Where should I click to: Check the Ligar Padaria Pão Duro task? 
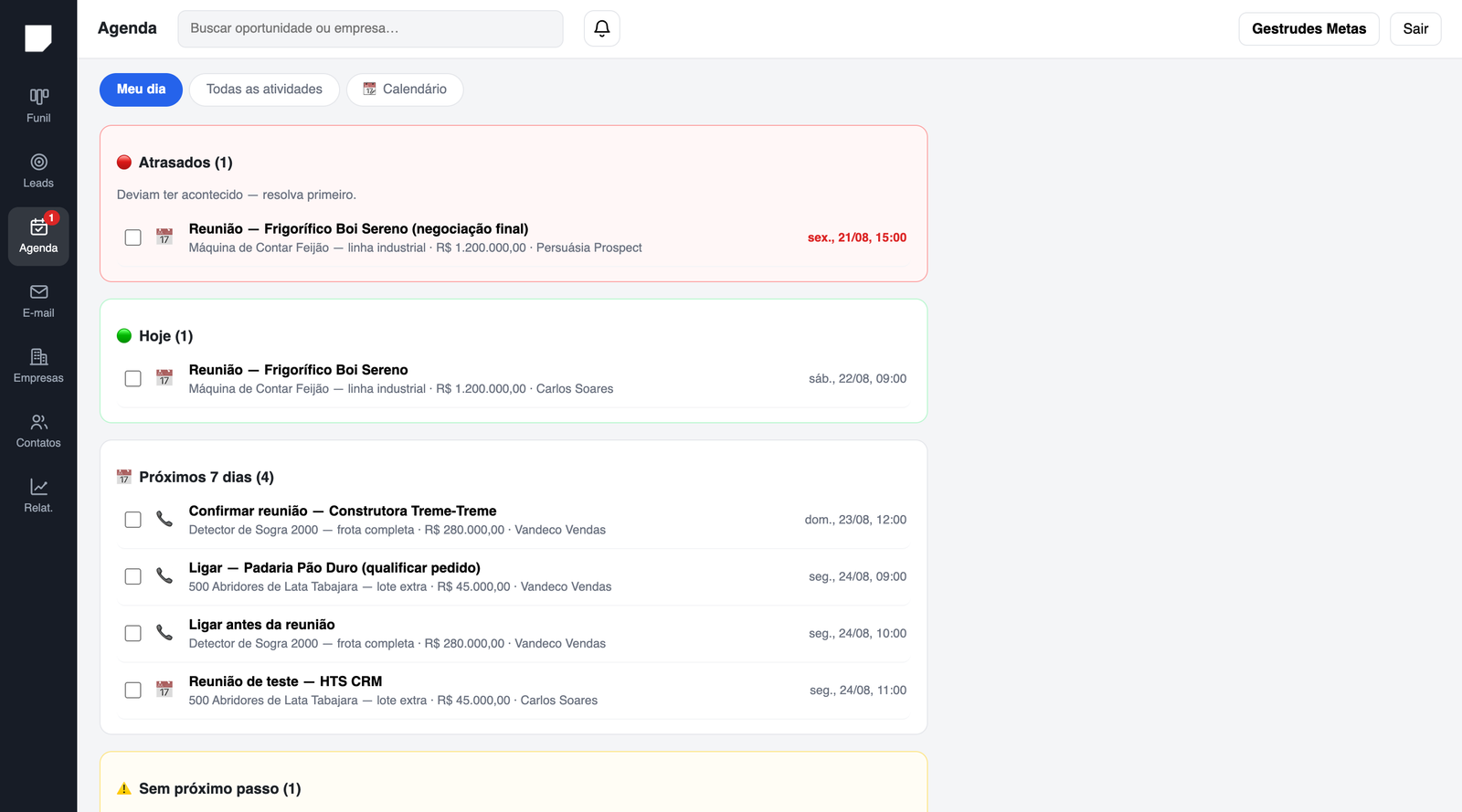pyautogui.click(x=133, y=576)
